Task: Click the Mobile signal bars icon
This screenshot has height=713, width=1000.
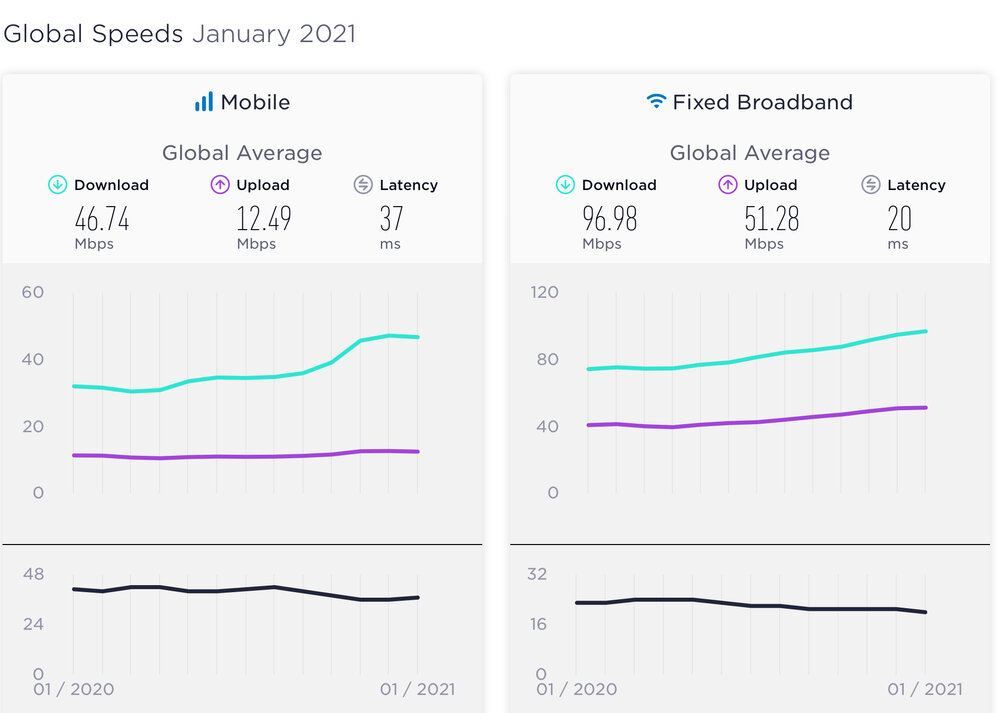Action: click(x=204, y=102)
